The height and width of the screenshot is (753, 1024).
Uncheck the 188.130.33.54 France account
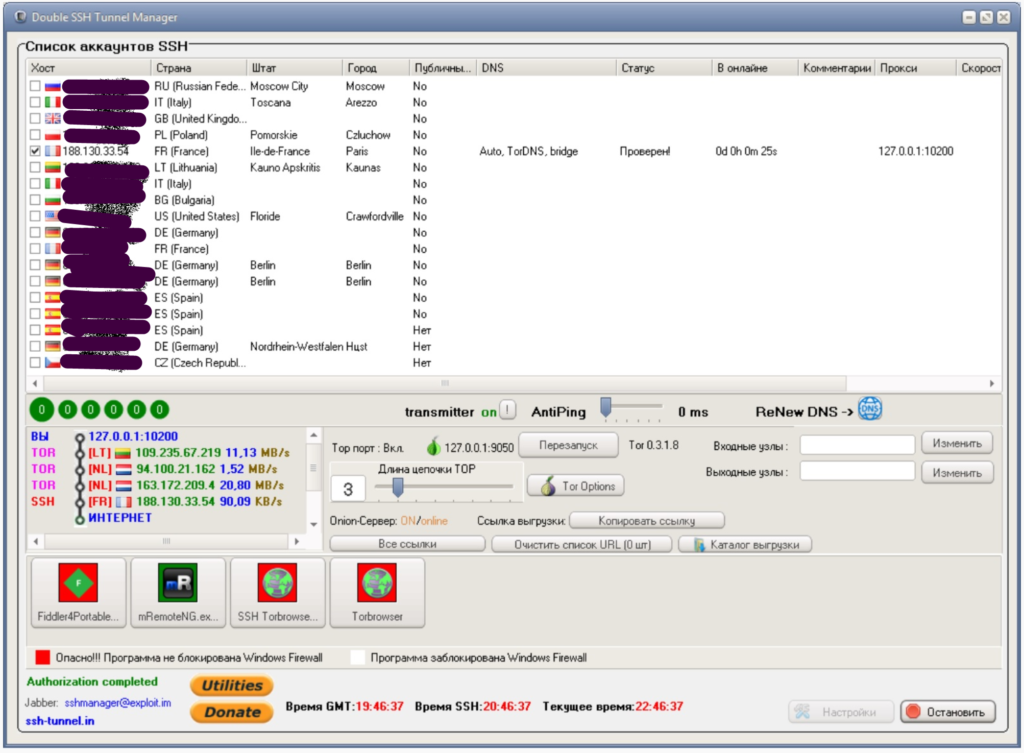33,151
